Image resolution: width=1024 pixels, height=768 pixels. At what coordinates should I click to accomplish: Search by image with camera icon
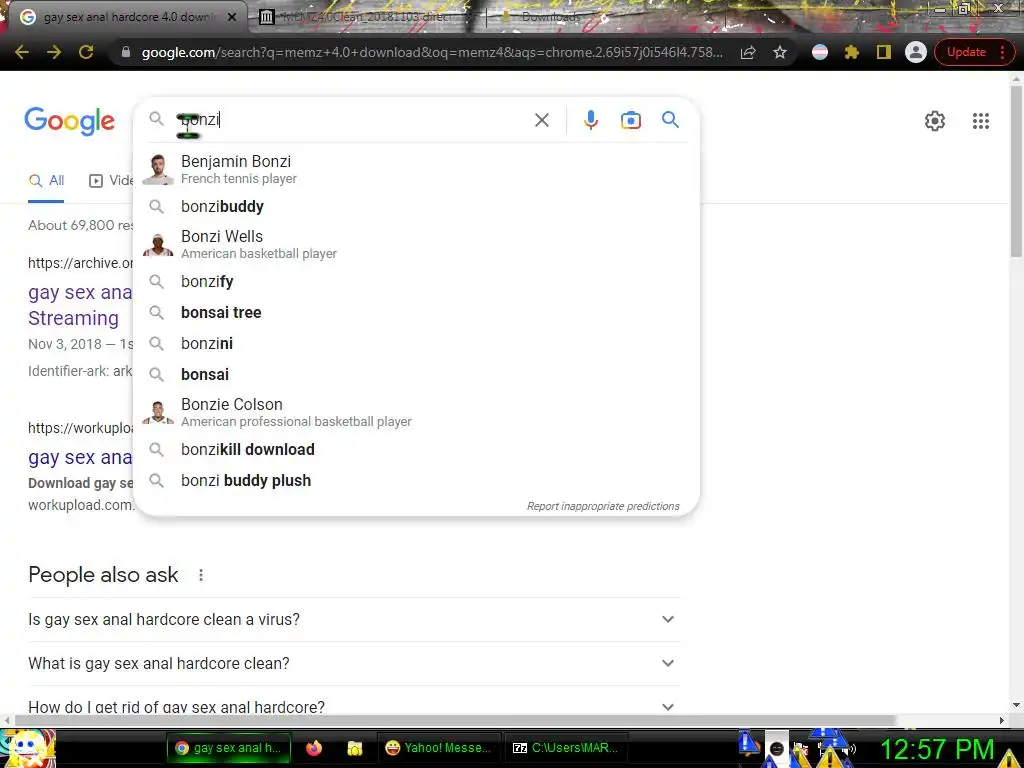point(631,120)
